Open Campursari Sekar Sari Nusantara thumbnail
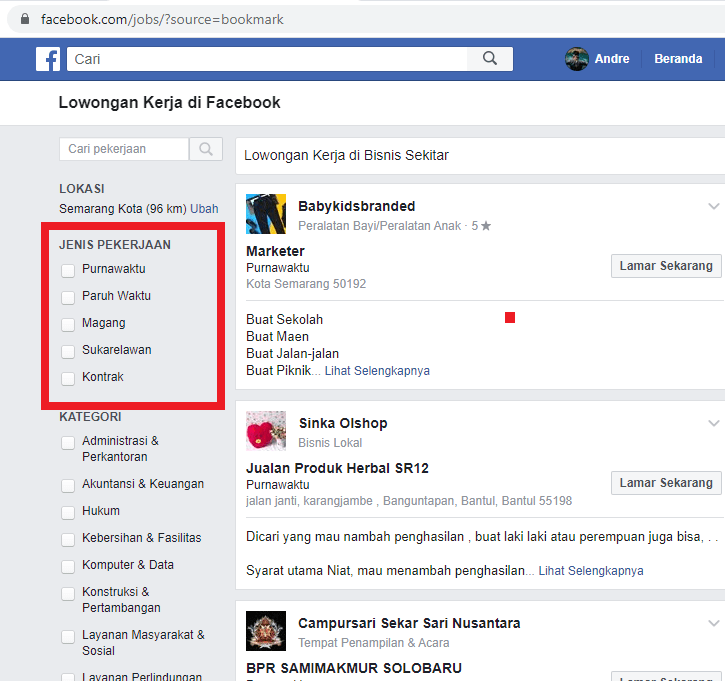 coord(266,631)
